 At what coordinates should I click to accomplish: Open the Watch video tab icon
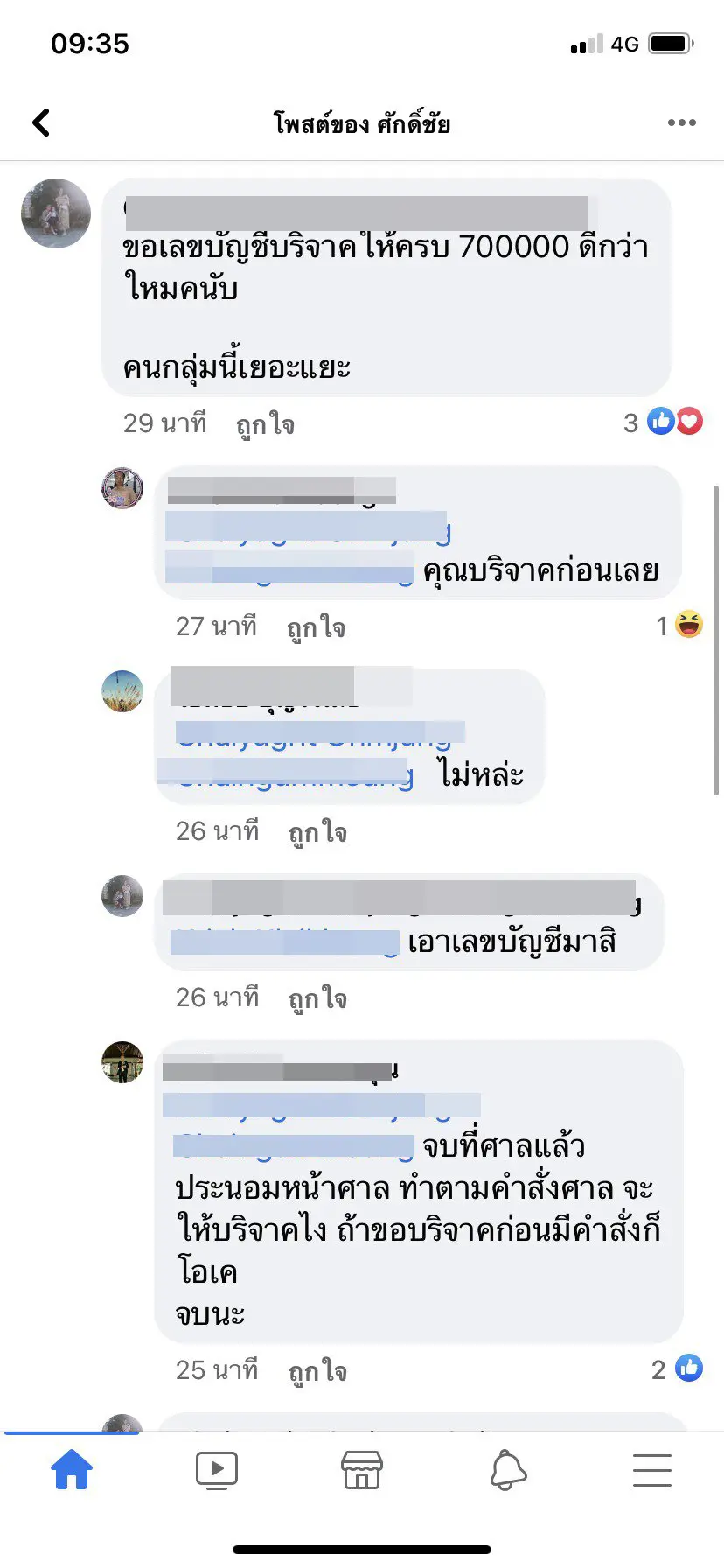pos(217,1470)
